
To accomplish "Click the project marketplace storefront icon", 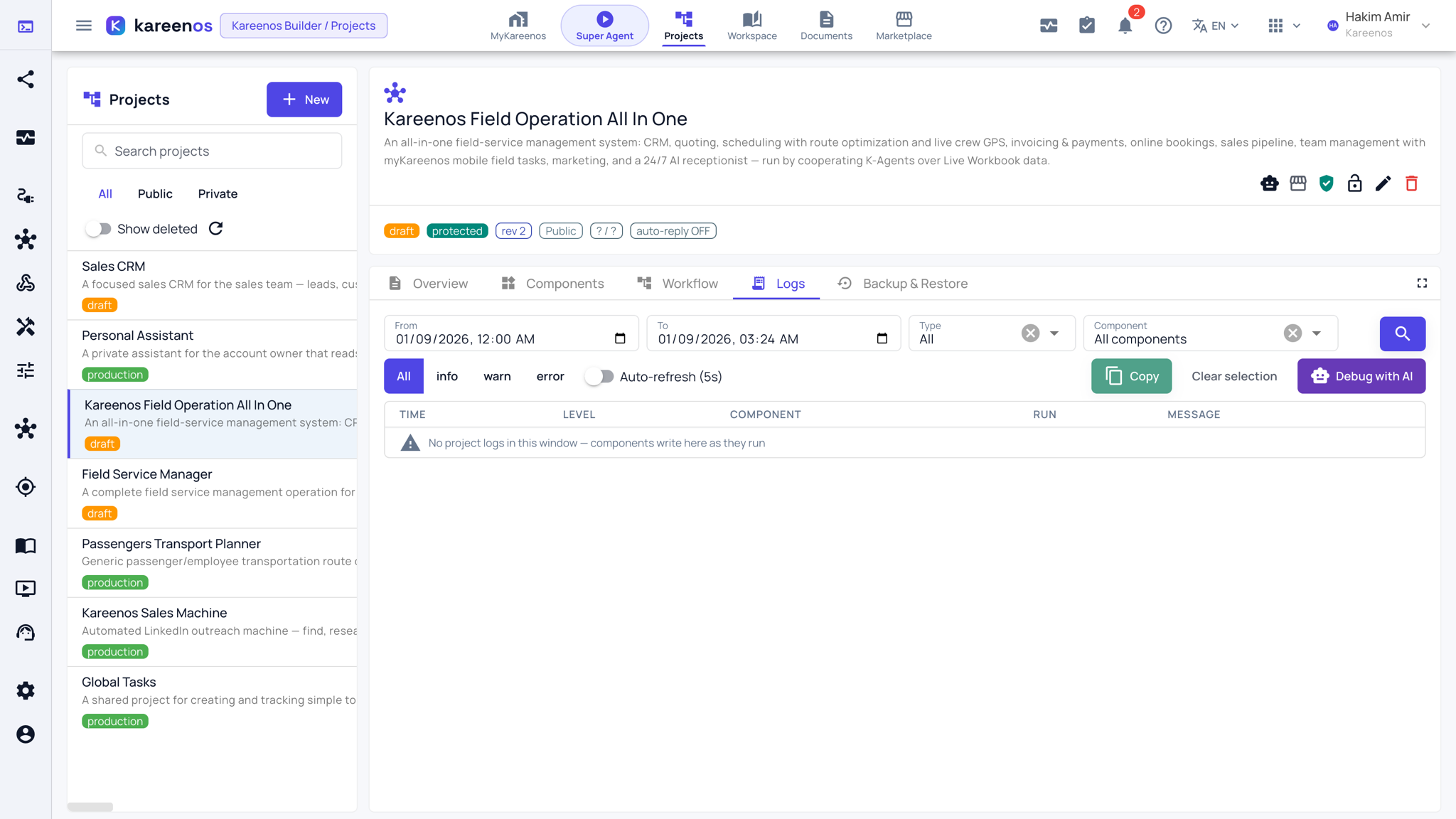I will [1298, 183].
